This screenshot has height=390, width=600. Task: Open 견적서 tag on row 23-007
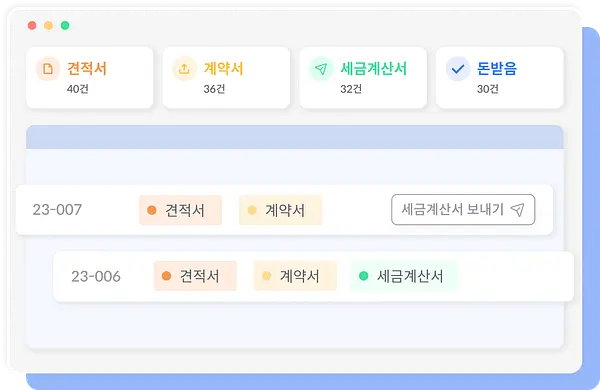[180, 210]
